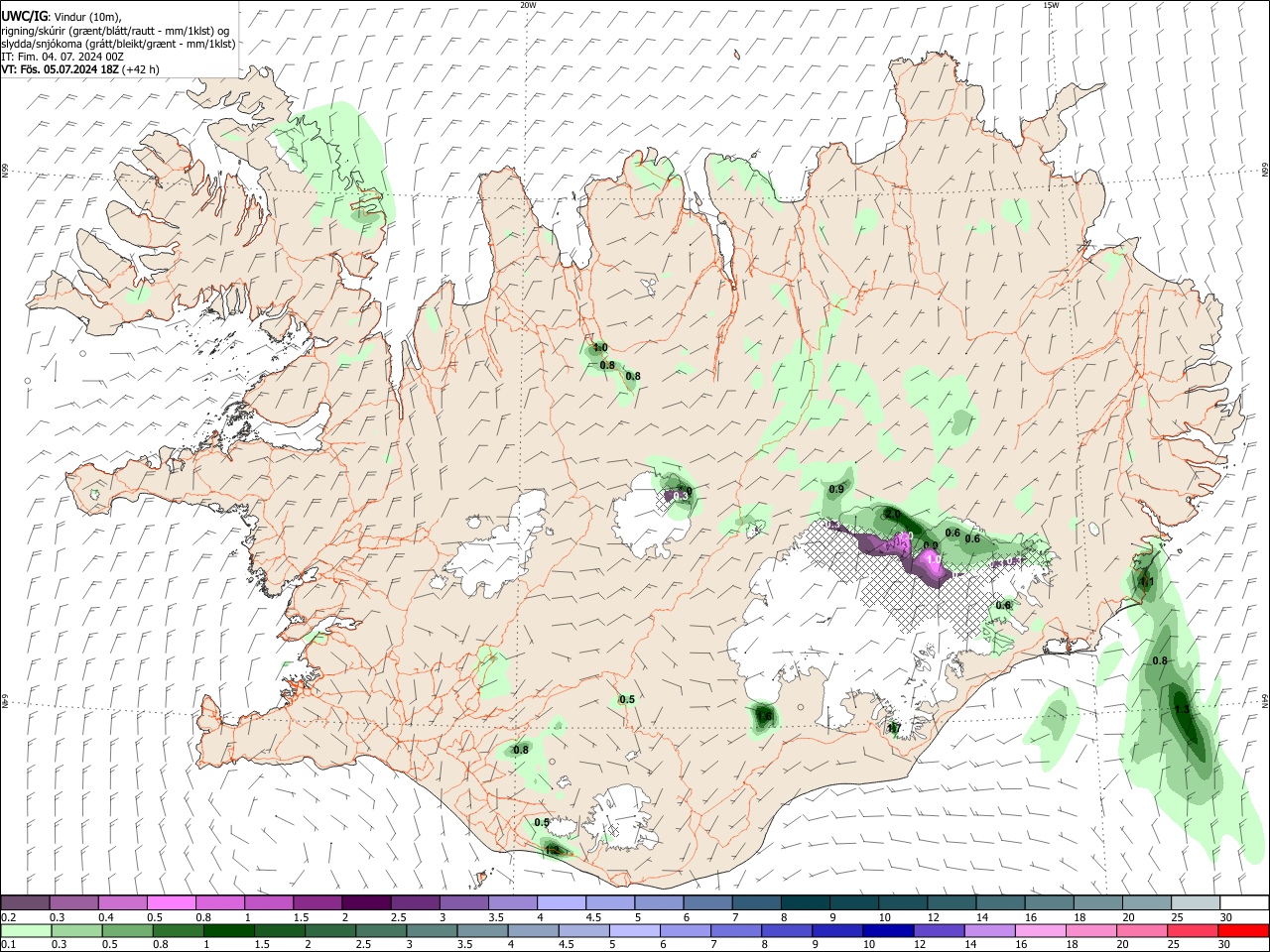Click the 1.0 precipitation value in north Iceland
Image resolution: width=1270 pixels, height=952 pixels.
click(x=599, y=348)
